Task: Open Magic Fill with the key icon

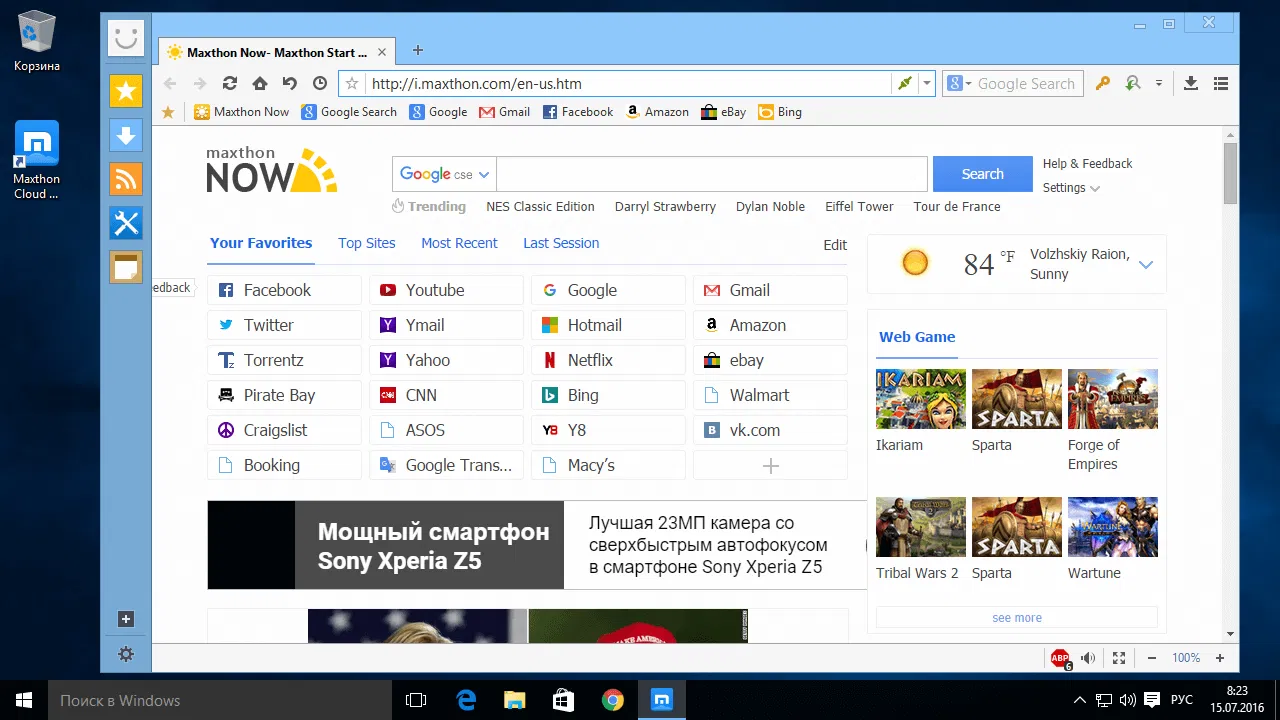Action: [x=1102, y=83]
